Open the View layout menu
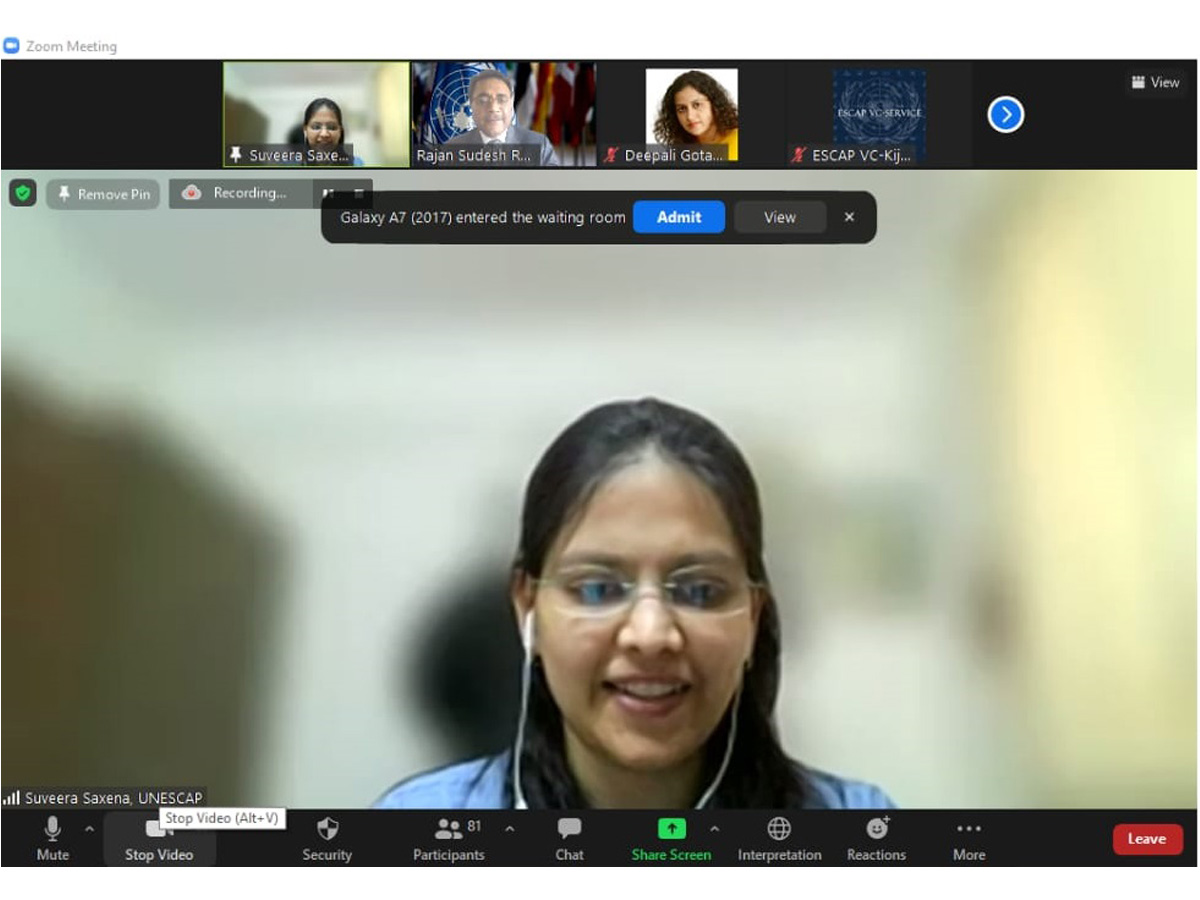Screen dimensions: 1200x900 (1155, 82)
